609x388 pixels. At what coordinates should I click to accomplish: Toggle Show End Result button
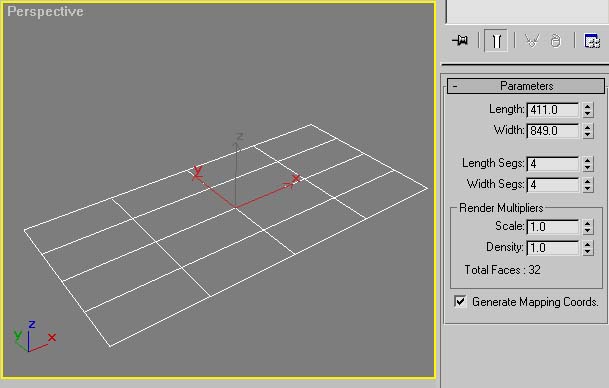pyautogui.click(x=496, y=40)
